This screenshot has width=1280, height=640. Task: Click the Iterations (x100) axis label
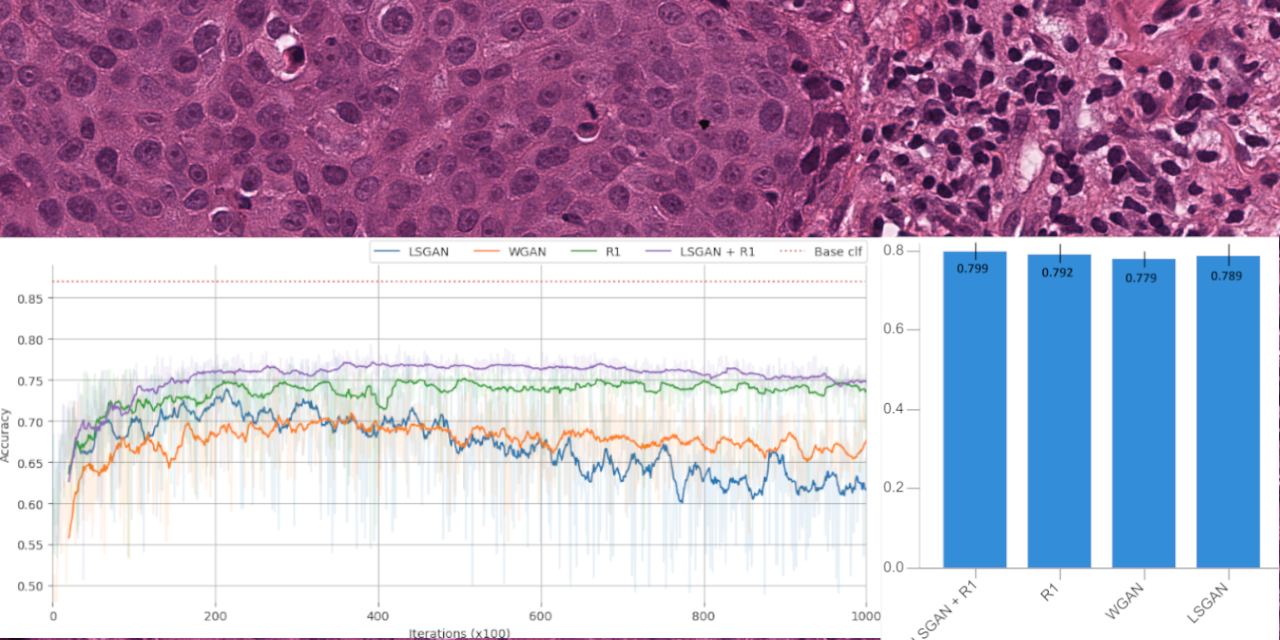460,633
